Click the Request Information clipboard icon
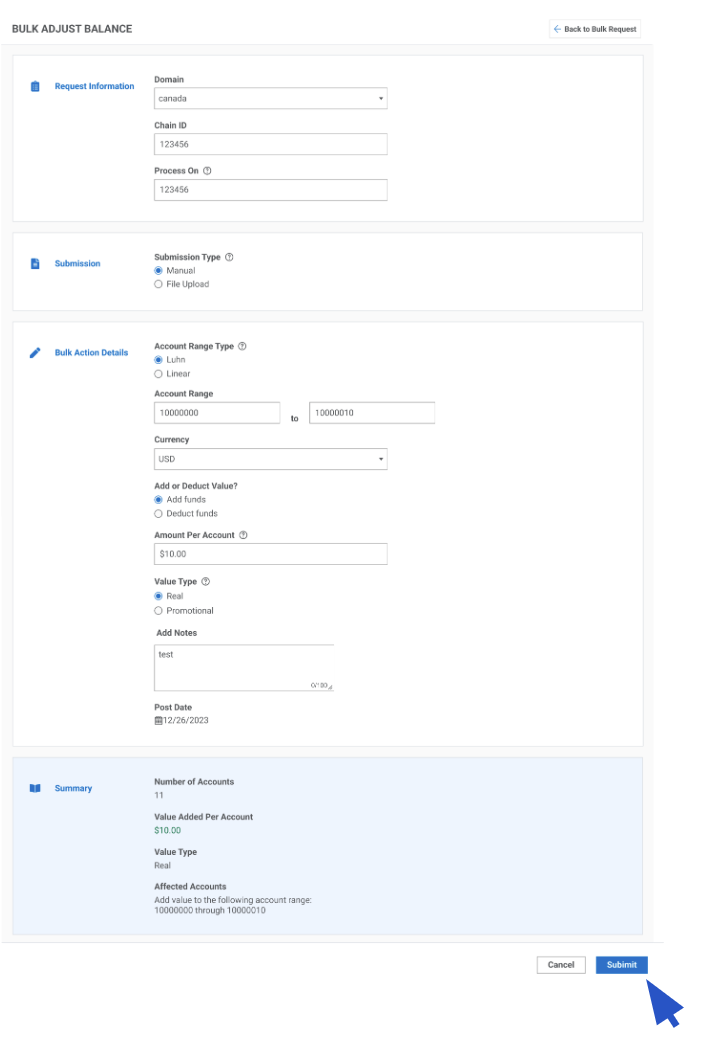The width and height of the screenshot is (714, 1046). (x=35, y=87)
